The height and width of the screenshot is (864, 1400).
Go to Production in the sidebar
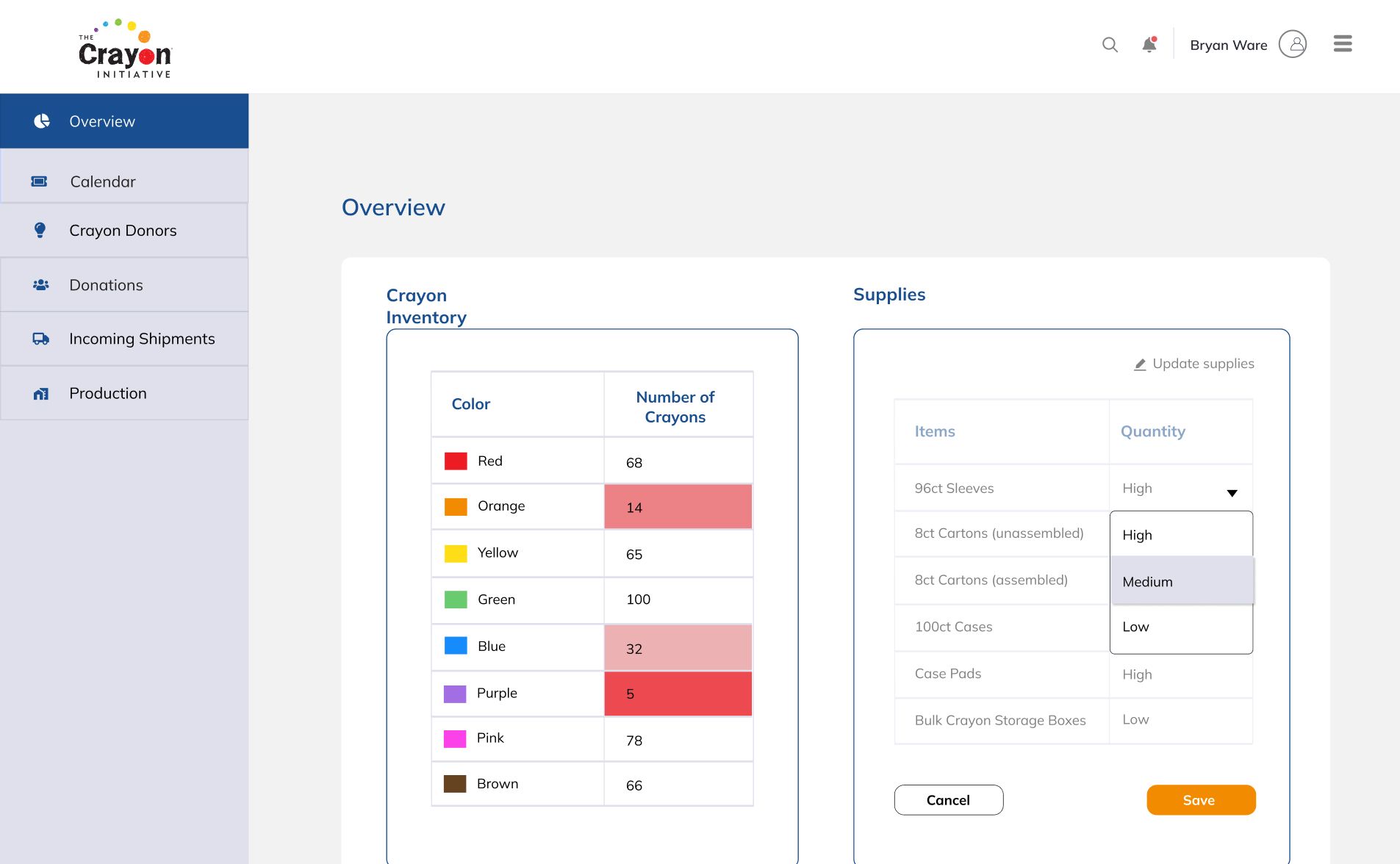pos(124,393)
